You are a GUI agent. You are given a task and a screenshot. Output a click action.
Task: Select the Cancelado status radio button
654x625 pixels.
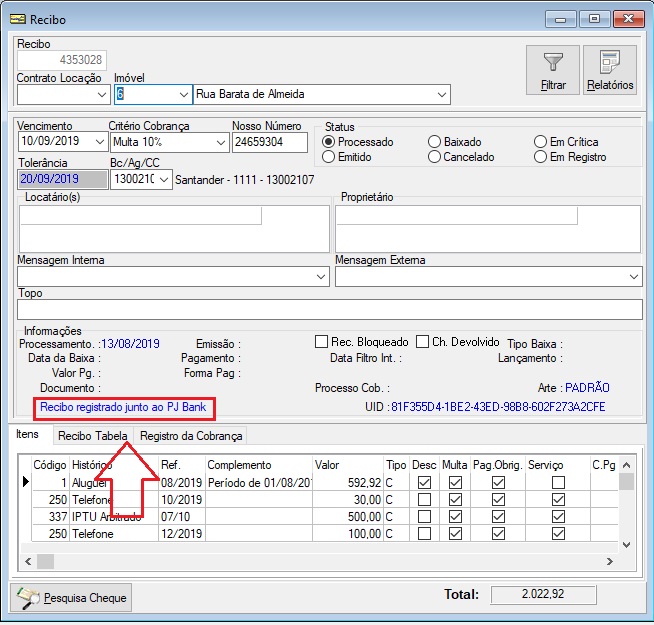(434, 157)
